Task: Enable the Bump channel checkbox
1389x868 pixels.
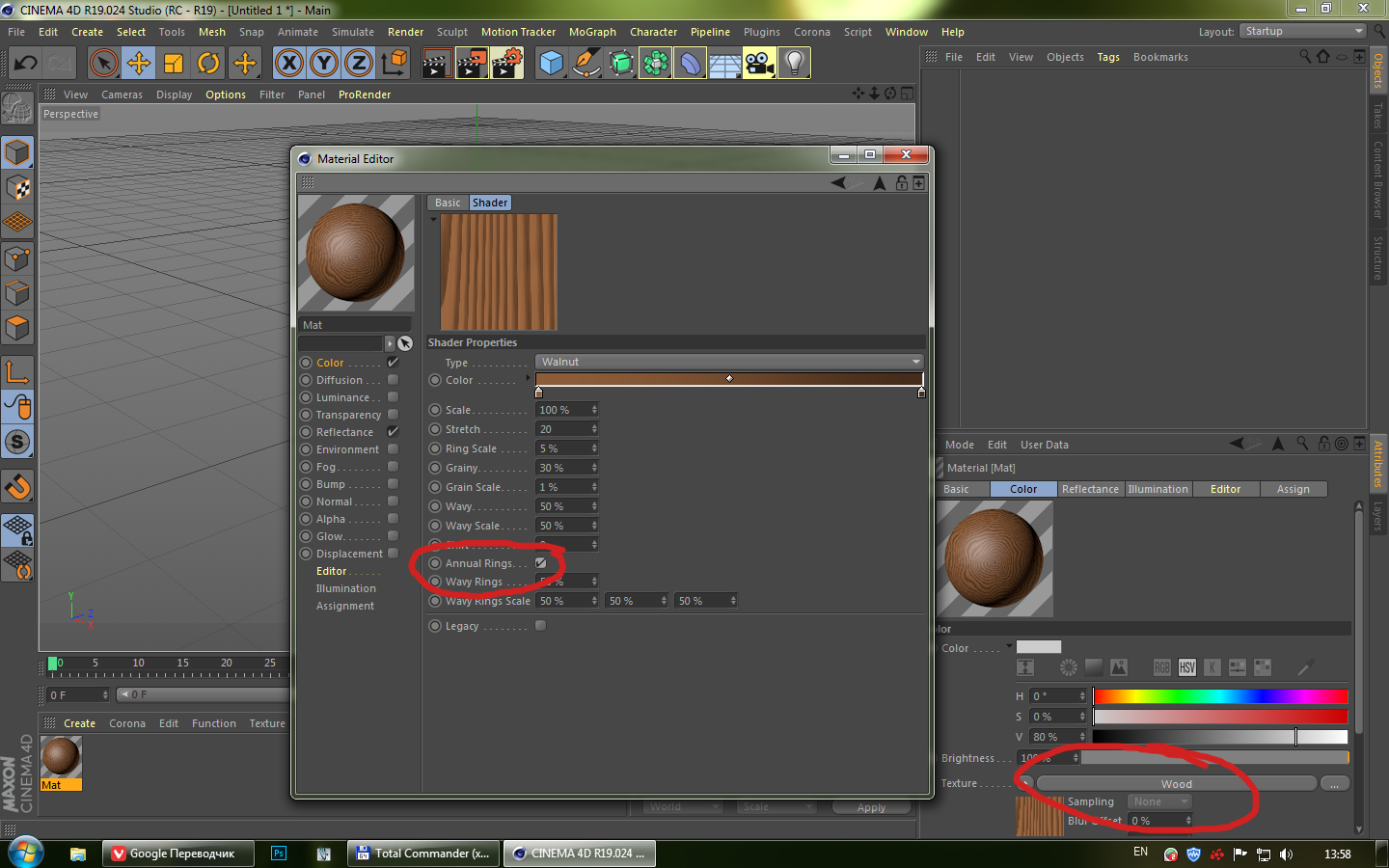Action: 393,484
